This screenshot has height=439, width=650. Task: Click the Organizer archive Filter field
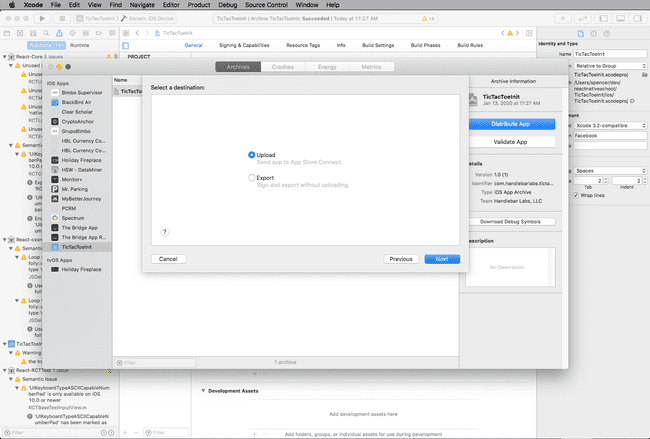point(155,363)
